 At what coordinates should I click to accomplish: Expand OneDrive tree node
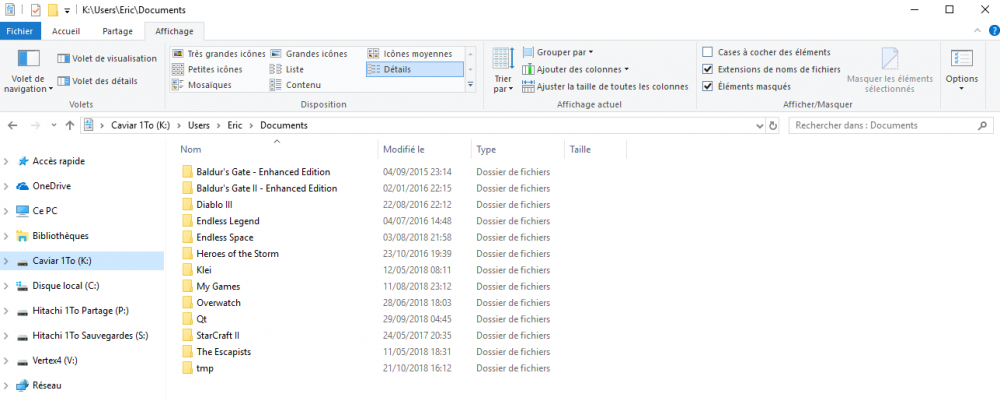pos(6,186)
